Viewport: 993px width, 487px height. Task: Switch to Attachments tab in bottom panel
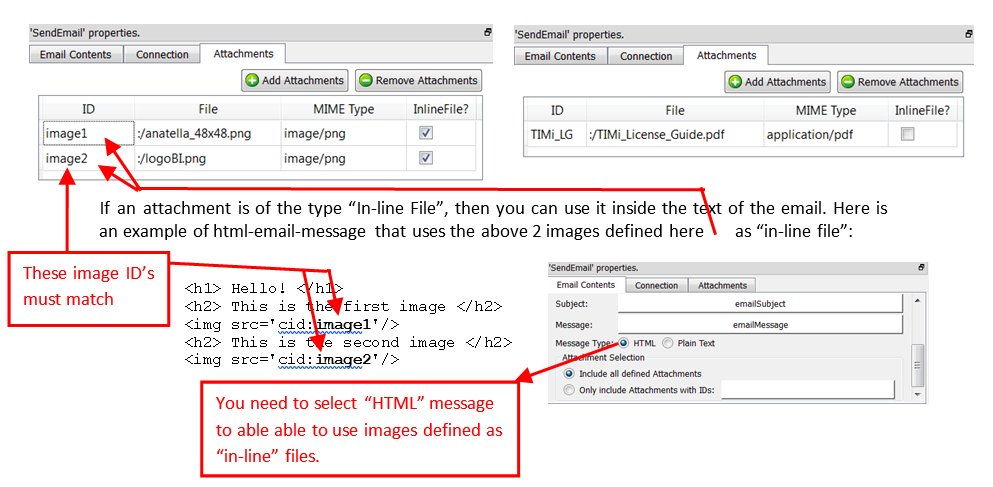(x=722, y=286)
